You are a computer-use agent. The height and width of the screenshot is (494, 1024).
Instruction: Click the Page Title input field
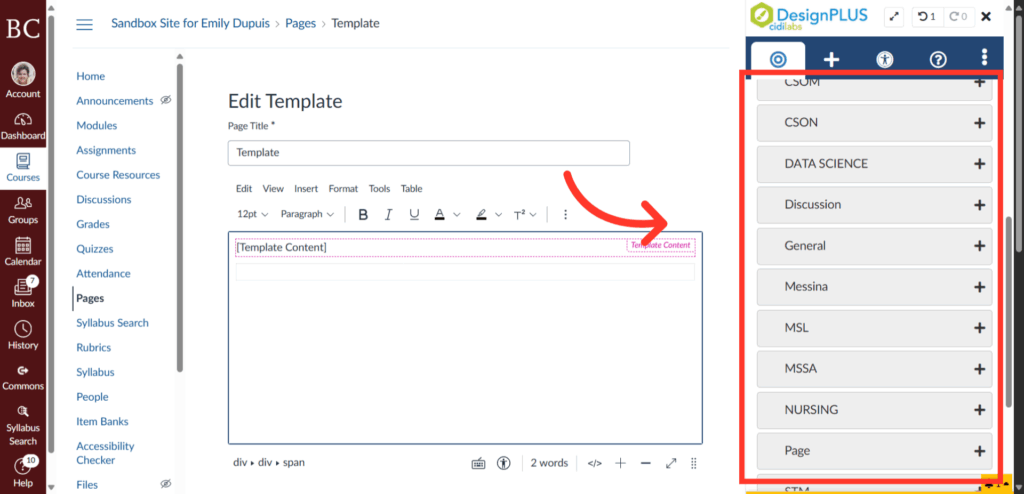428,153
